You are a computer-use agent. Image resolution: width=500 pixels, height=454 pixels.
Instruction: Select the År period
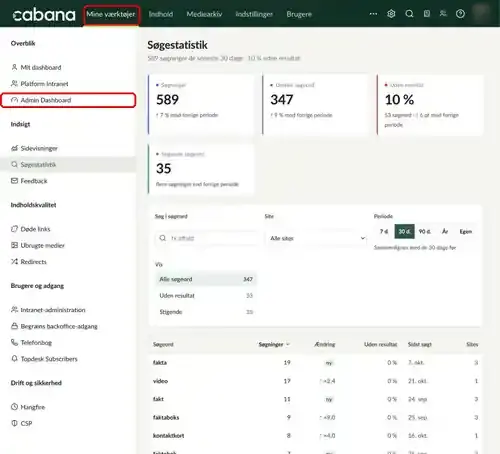point(445,231)
